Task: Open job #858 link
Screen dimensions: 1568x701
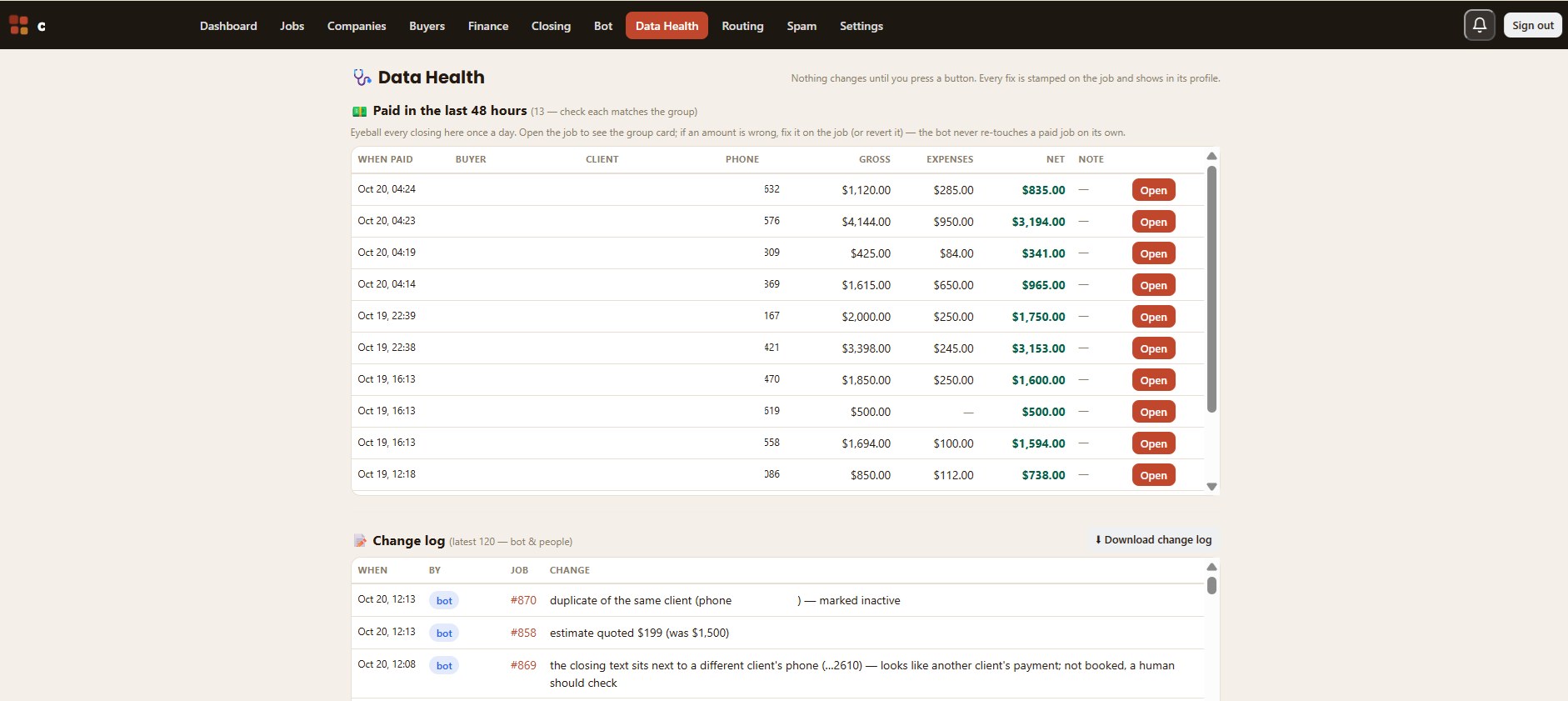Action: [523, 633]
